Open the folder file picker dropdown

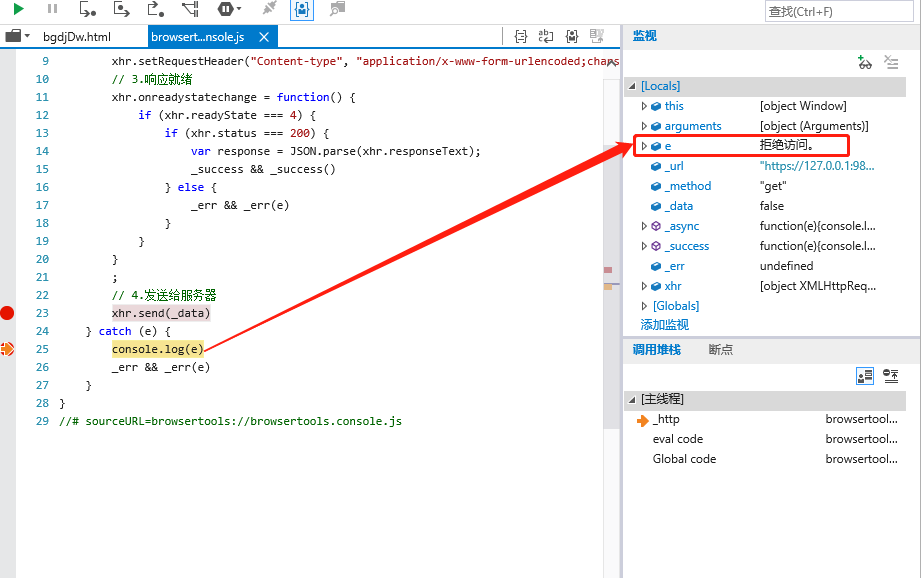18,36
